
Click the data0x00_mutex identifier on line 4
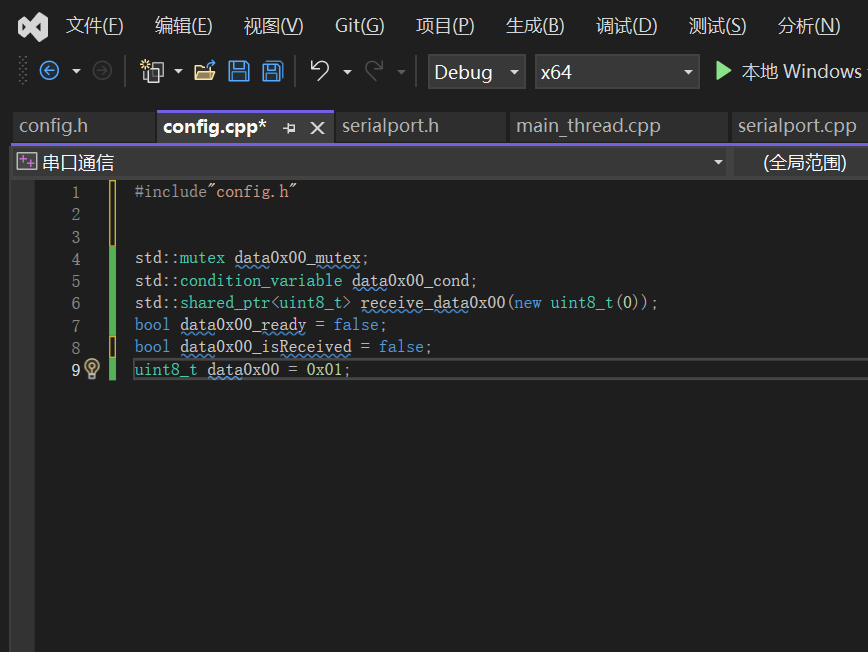pos(297,258)
